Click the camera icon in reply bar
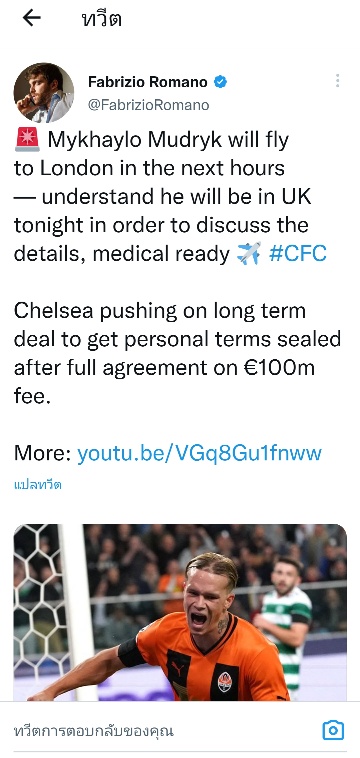The width and height of the screenshot is (360, 758). point(333,730)
